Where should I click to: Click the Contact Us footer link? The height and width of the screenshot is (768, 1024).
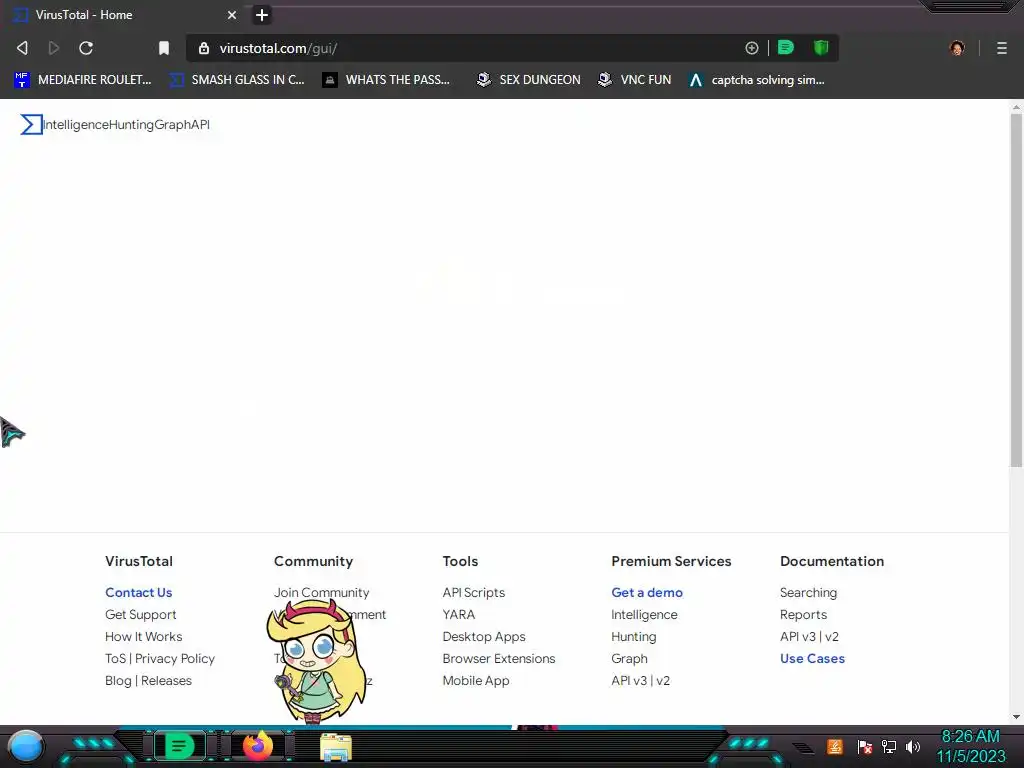tap(138, 592)
